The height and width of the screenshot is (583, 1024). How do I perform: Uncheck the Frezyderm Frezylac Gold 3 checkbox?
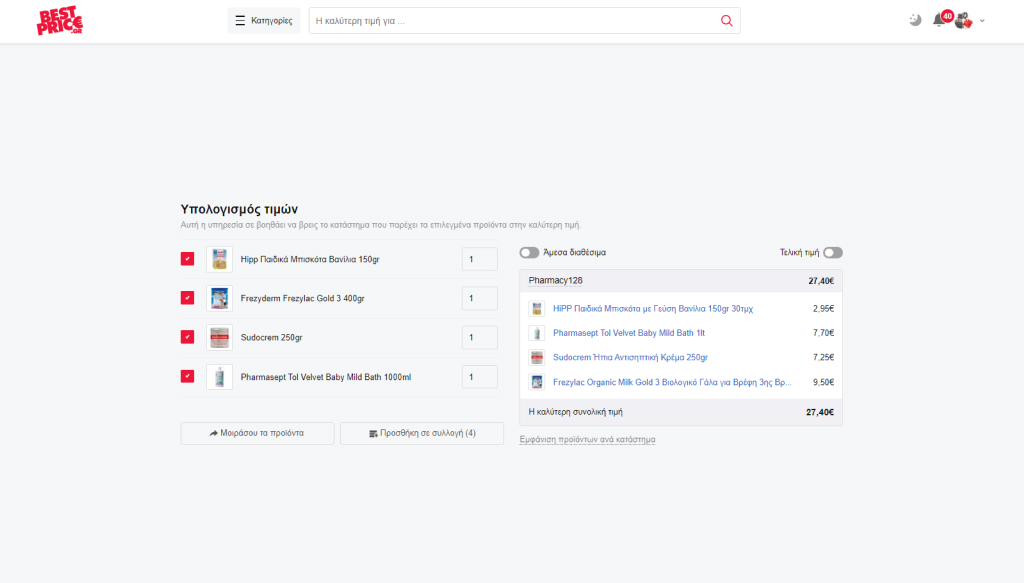(x=187, y=298)
